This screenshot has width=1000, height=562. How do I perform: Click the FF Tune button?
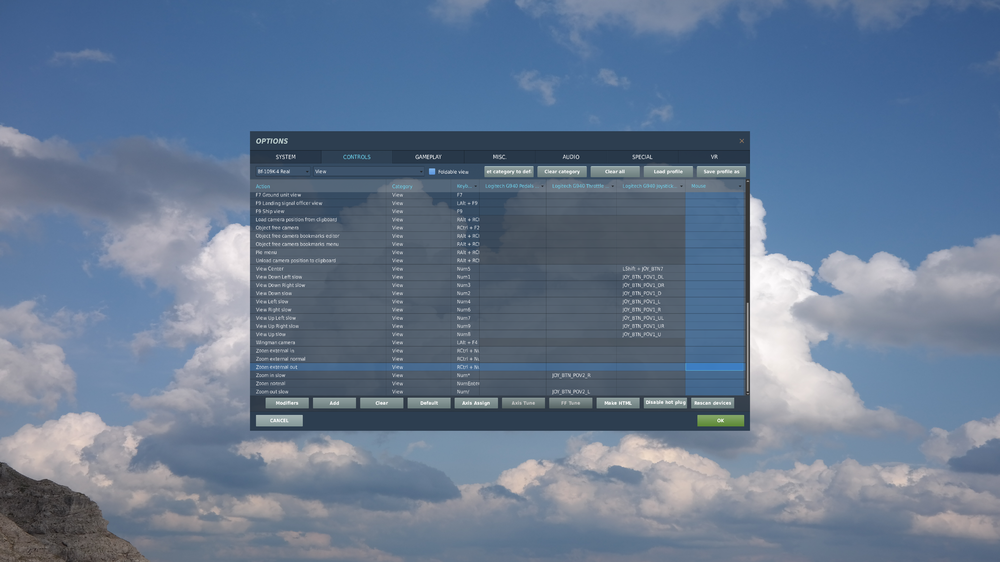pos(570,403)
